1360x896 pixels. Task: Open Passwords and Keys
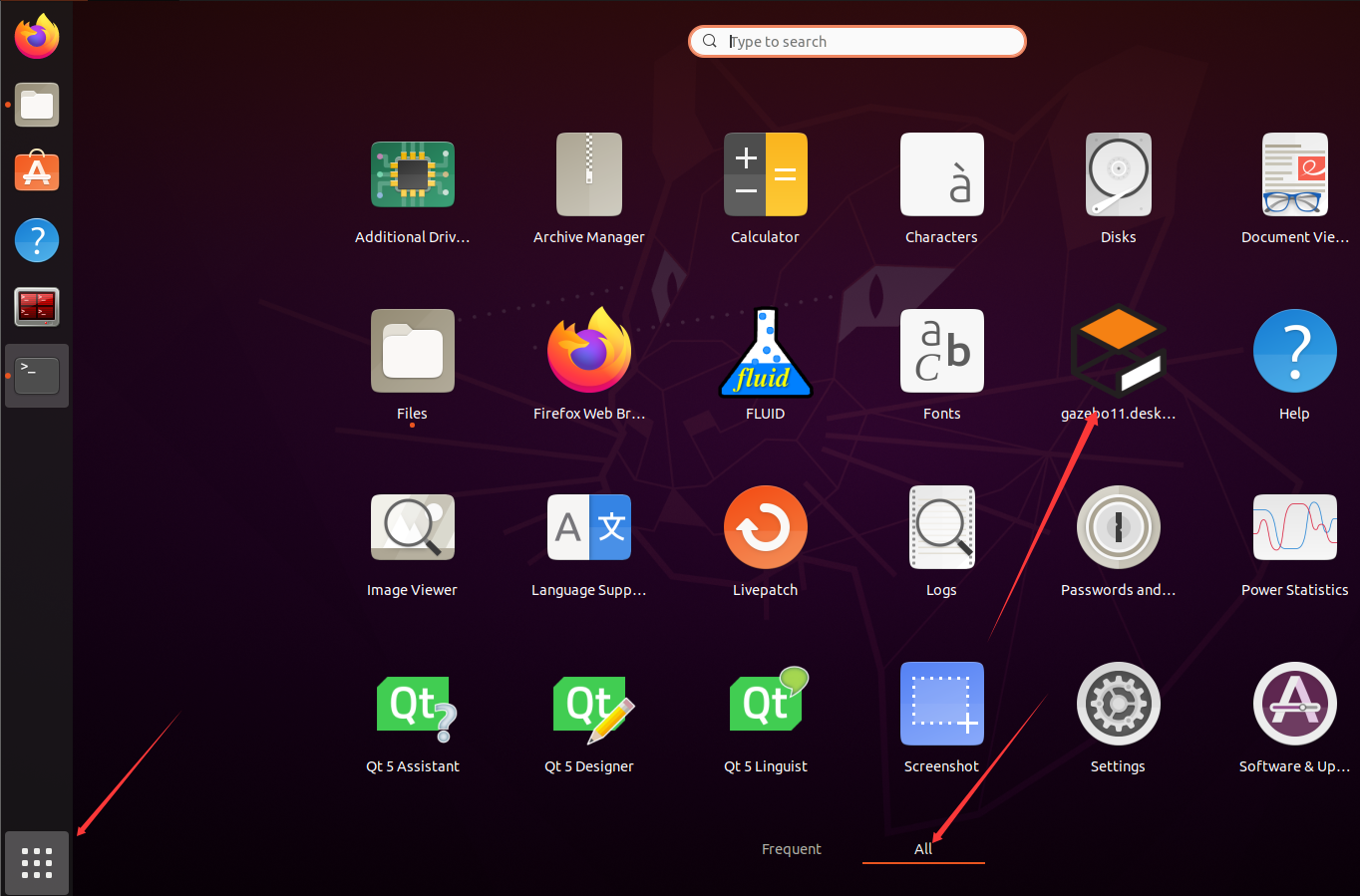(1119, 527)
